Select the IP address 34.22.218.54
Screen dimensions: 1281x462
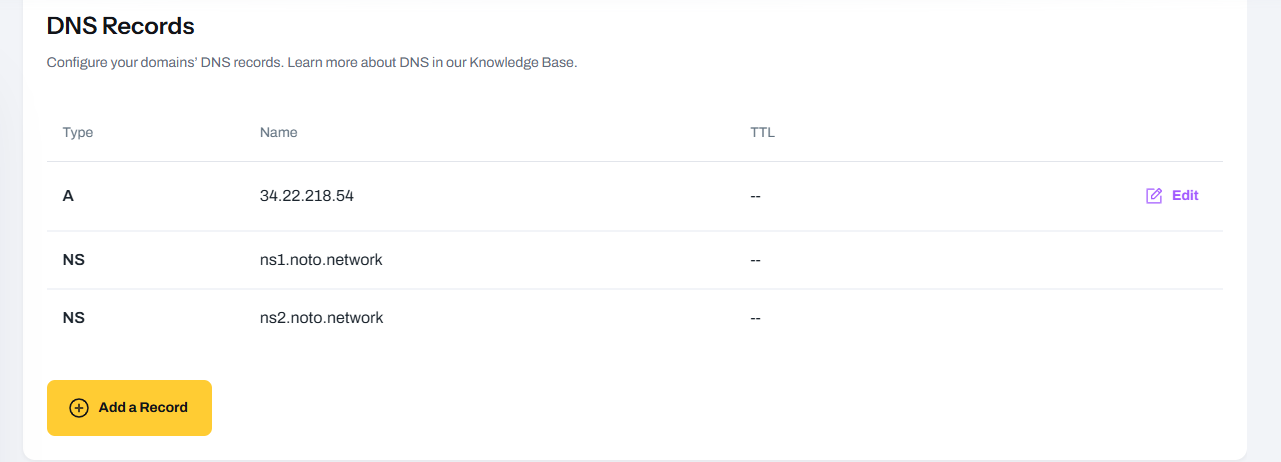coord(306,196)
